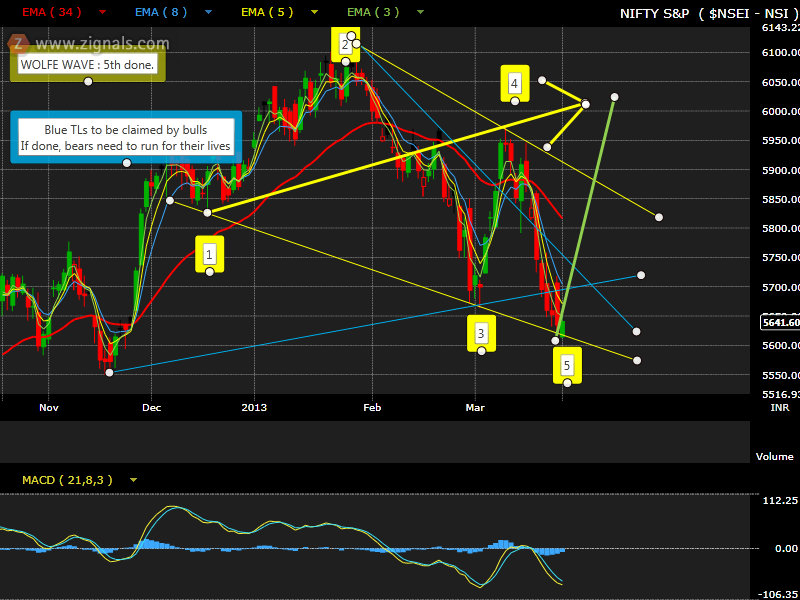The width and height of the screenshot is (800, 600).
Task: Open the EMA (5) yellow dropdown arrow
Action: pos(314,12)
